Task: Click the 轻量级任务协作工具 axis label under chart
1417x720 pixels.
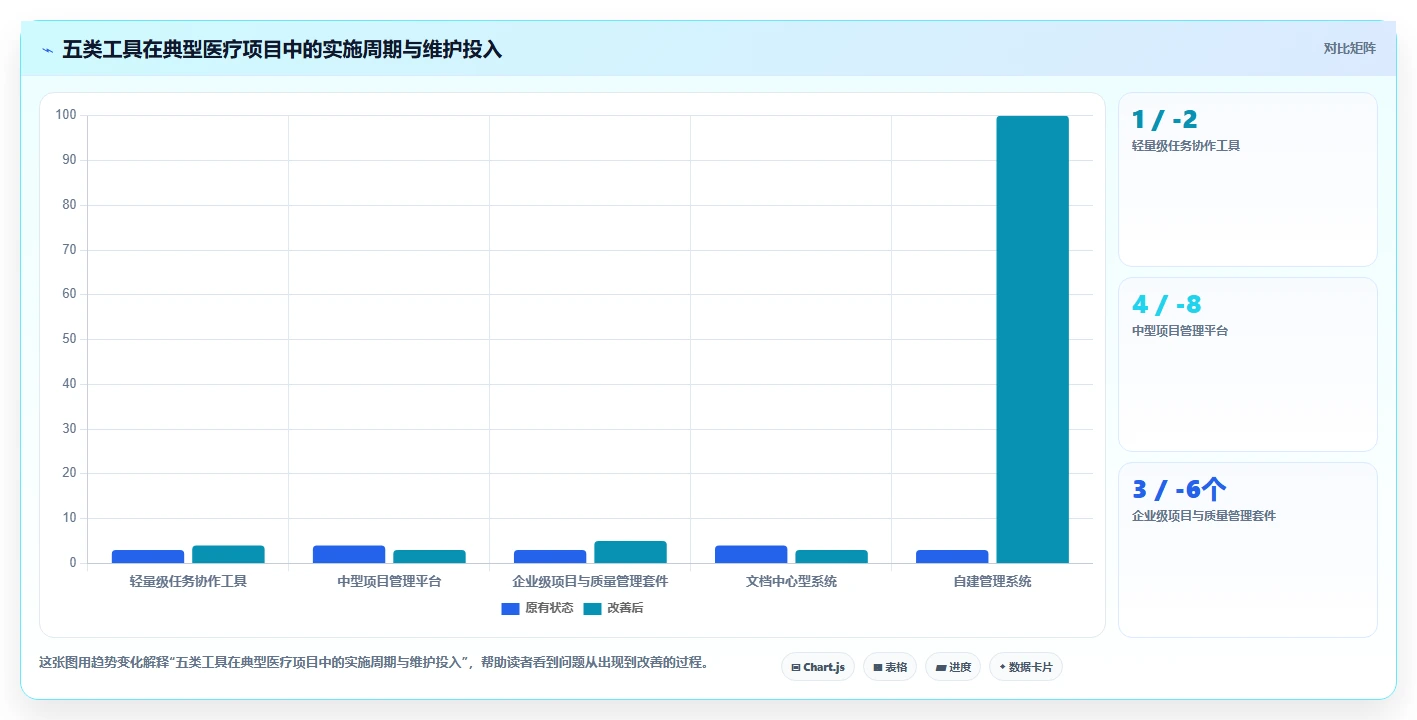Action: pyautogui.click(x=188, y=581)
